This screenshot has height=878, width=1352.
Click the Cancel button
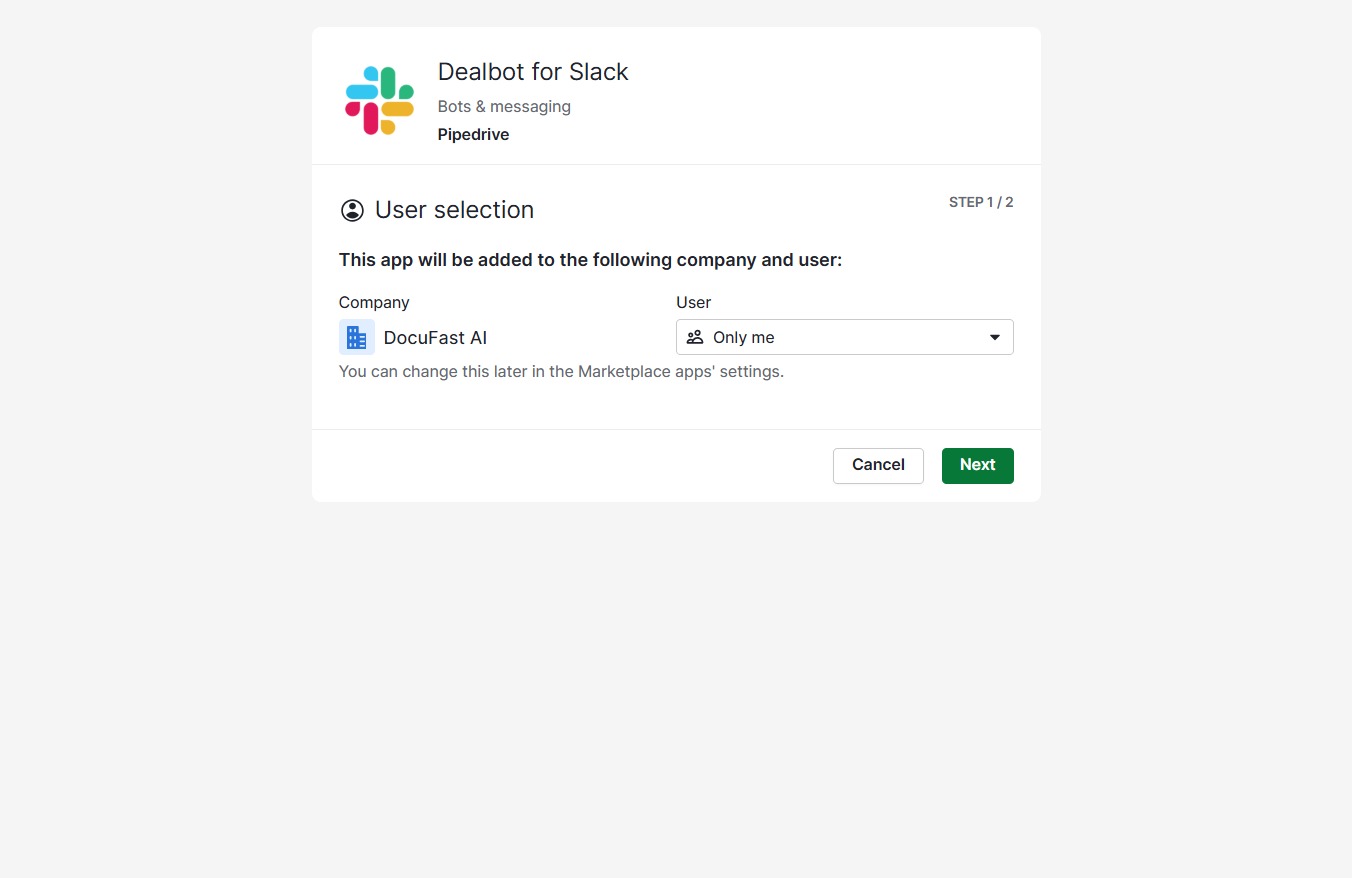pos(878,465)
